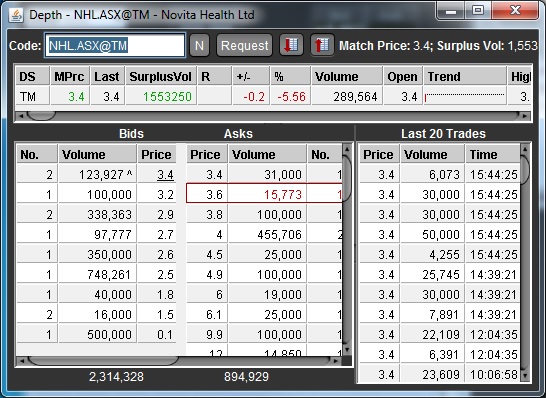
Task: Click the asks total 894,929
Action: tap(247, 377)
